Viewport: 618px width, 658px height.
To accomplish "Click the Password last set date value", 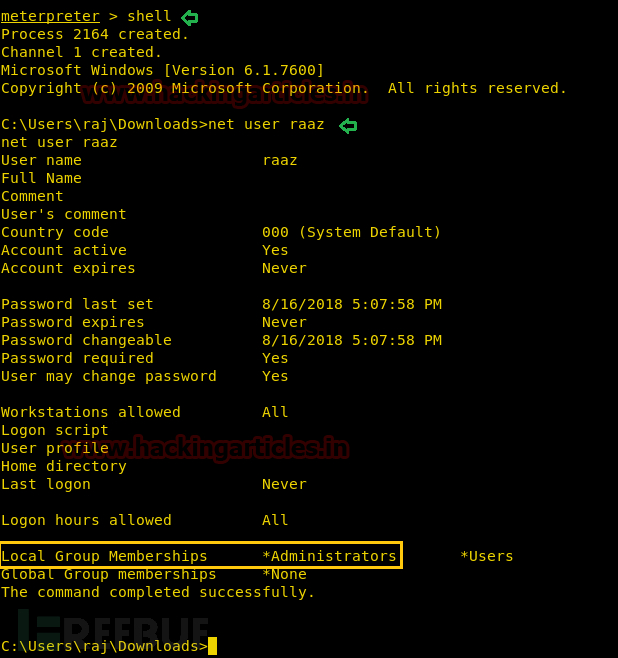I will tap(352, 304).
